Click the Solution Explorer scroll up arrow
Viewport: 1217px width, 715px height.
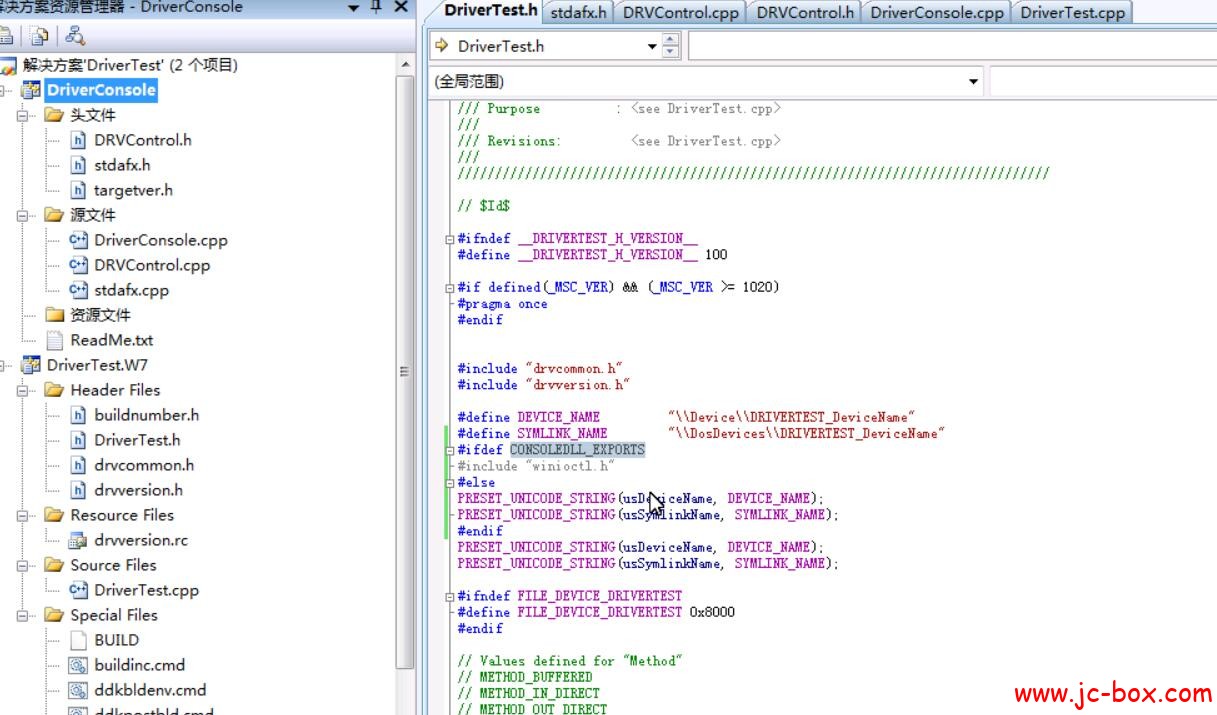point(405,65)
